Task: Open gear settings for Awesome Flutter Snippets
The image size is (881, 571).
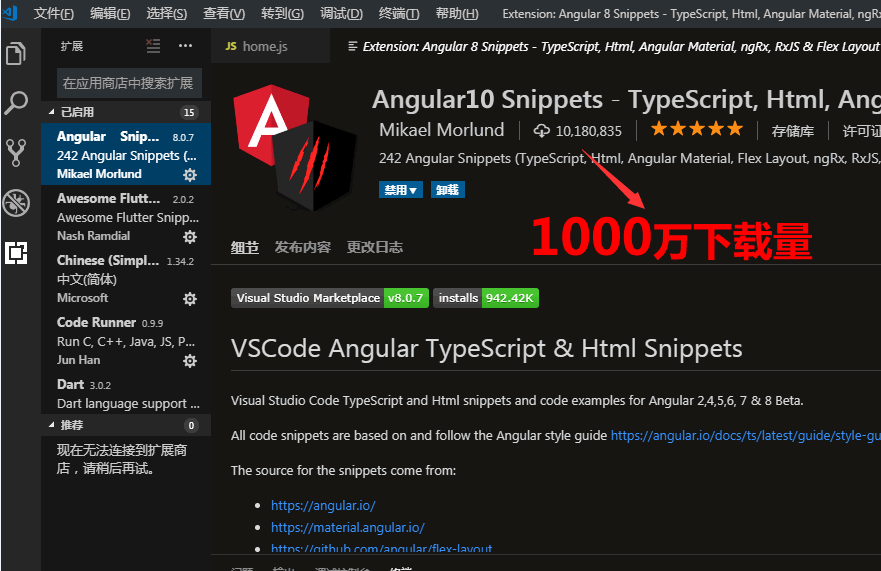Action: tap(190, 237)
